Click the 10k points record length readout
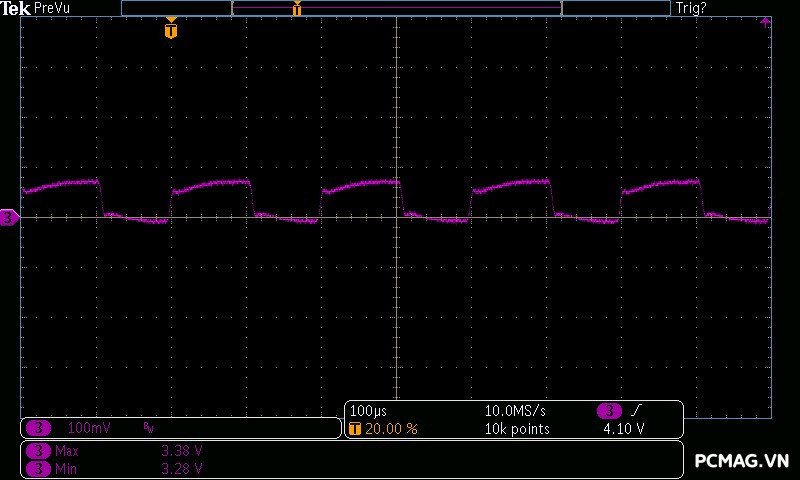800x480 pixels. pyautogui.click(x=516, y=429)
